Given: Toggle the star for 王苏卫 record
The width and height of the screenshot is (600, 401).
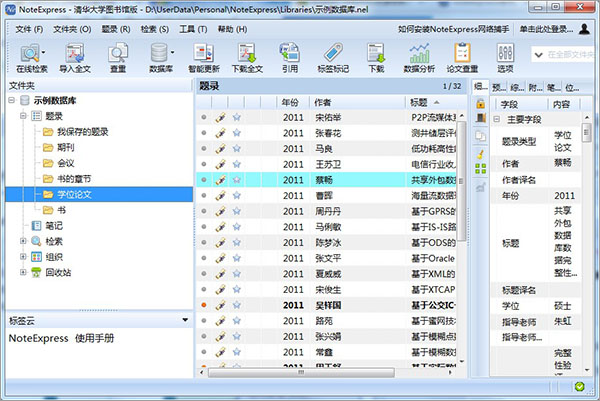Looking at the screenshot, I should tap(237, 164).
